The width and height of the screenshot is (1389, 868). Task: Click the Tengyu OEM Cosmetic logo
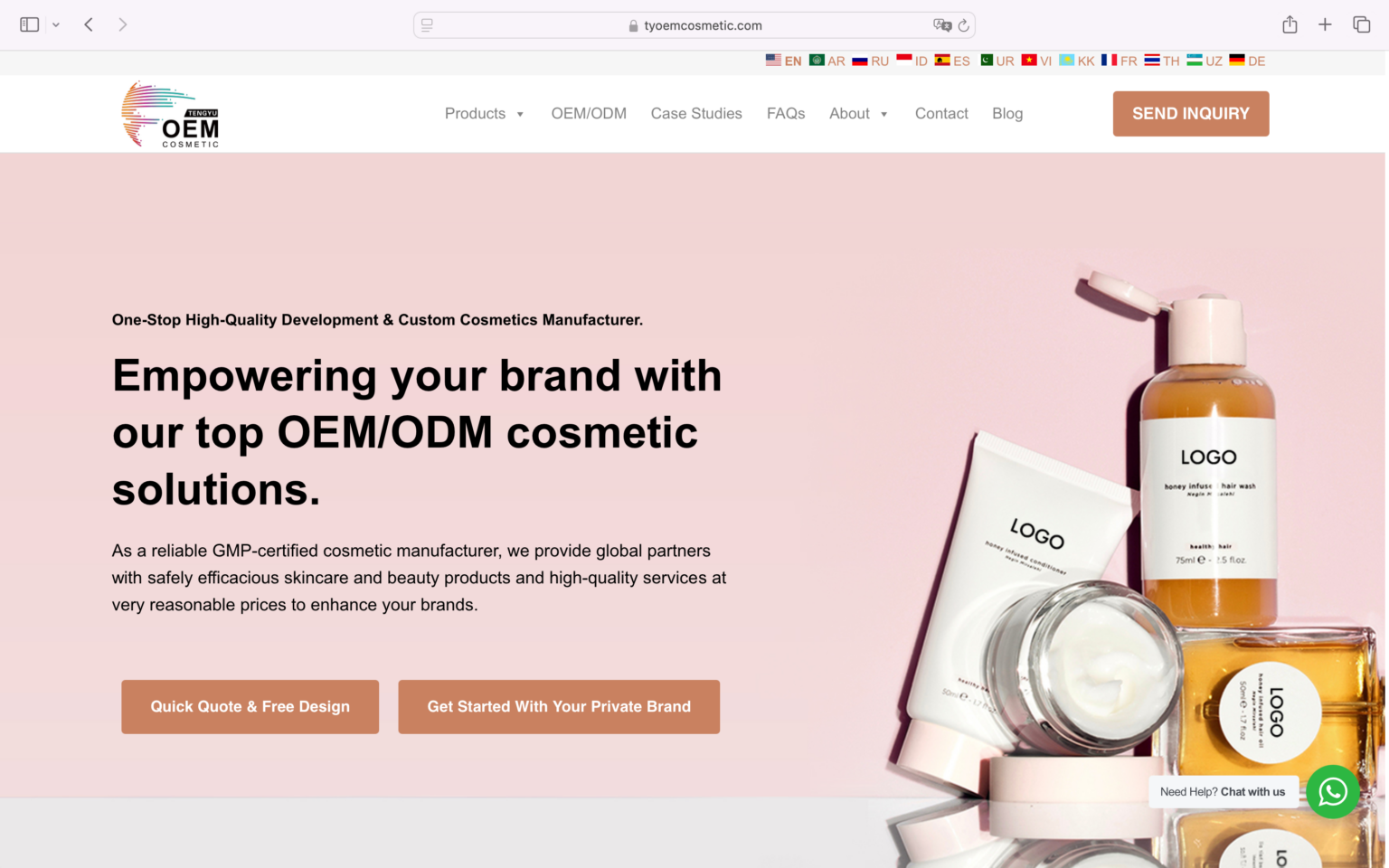point(171,114)
